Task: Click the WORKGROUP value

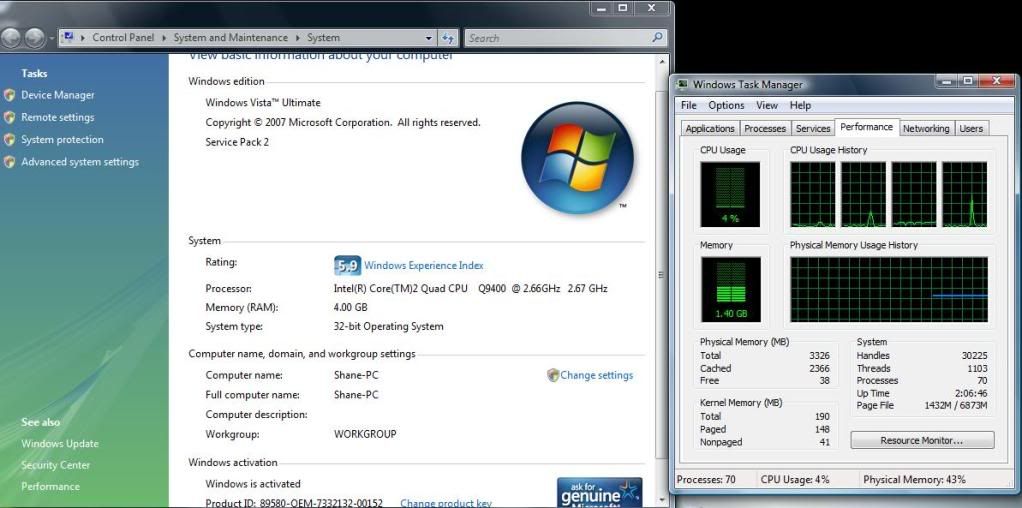Action: point(364,434)
